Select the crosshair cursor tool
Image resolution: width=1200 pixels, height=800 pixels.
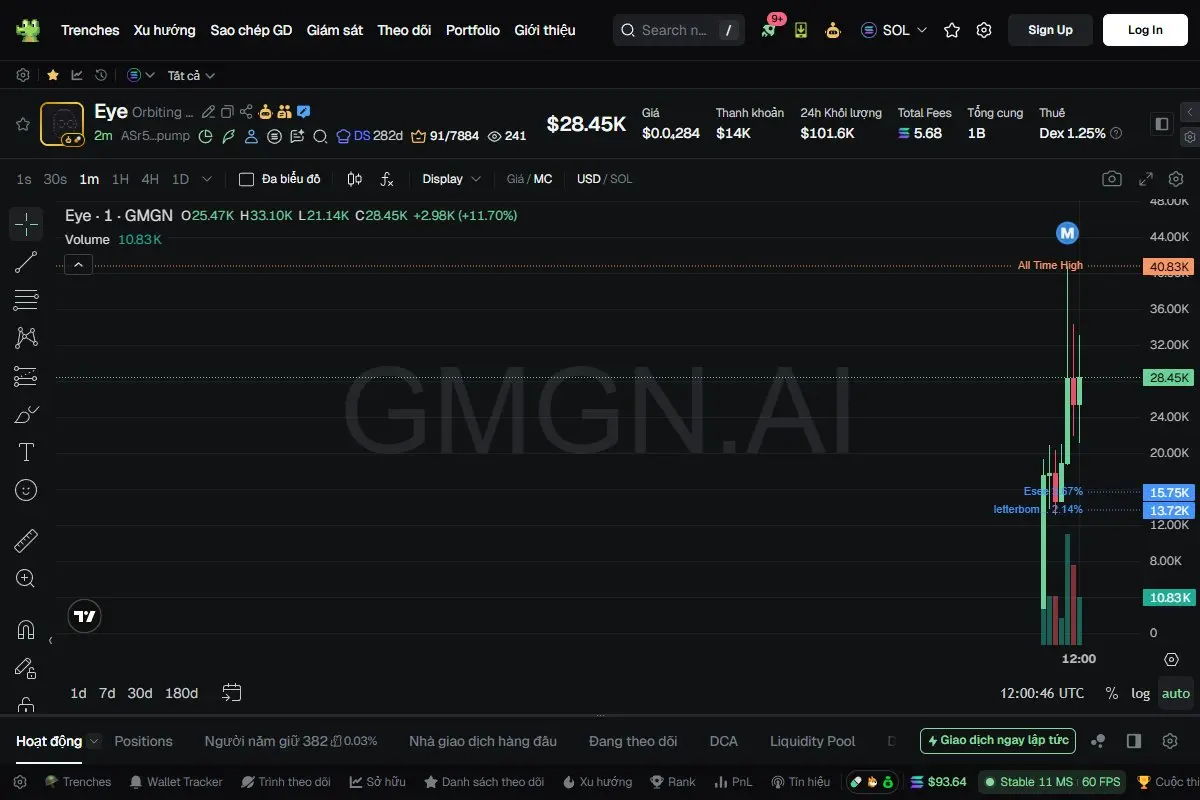[26, 224]
